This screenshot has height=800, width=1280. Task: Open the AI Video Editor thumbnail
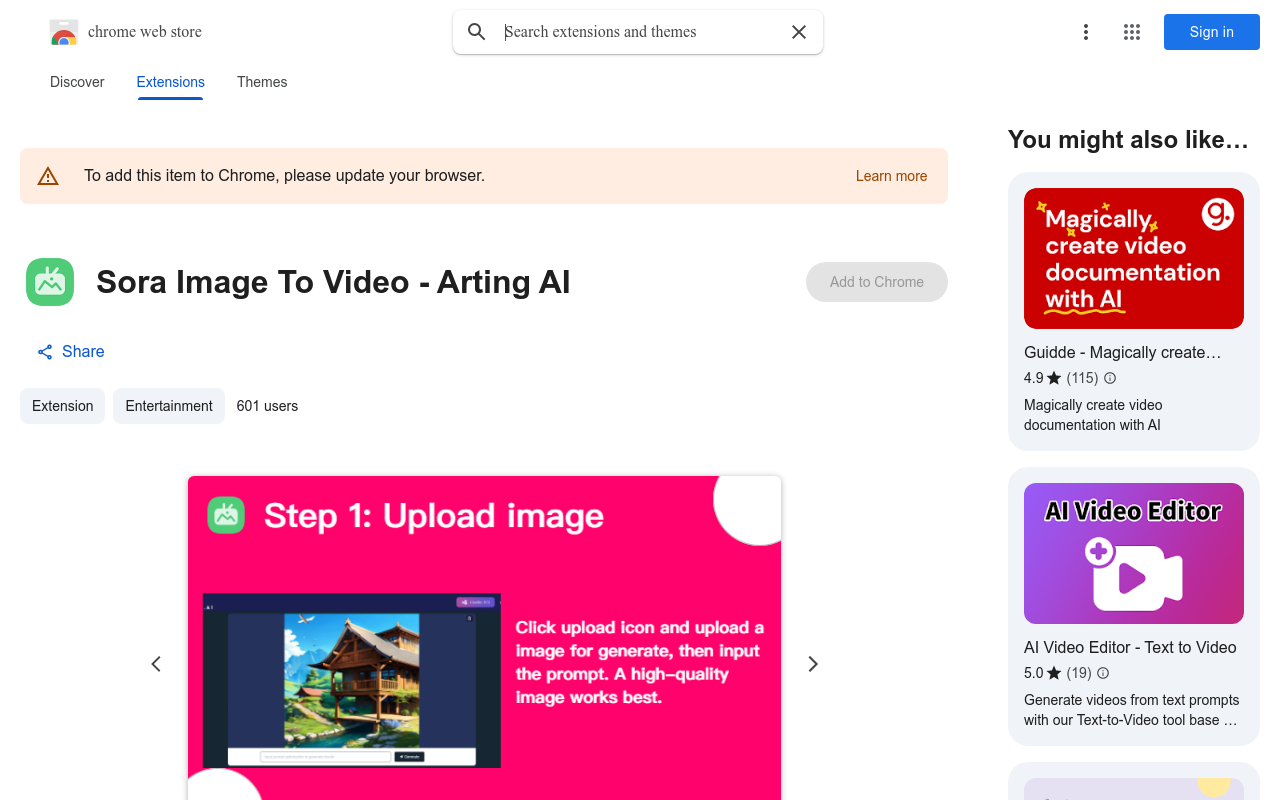click(1134, 553)
